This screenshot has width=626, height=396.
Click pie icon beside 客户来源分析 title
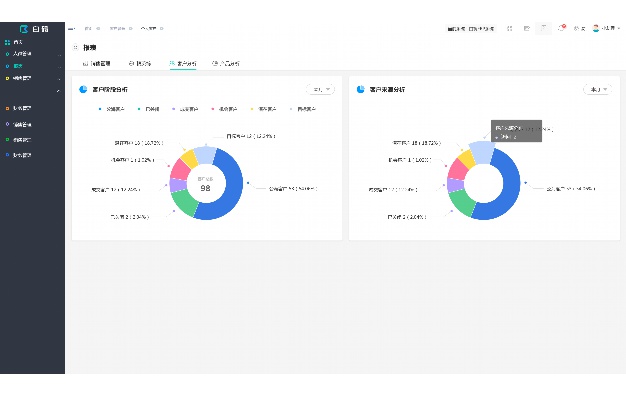(361, 89)
